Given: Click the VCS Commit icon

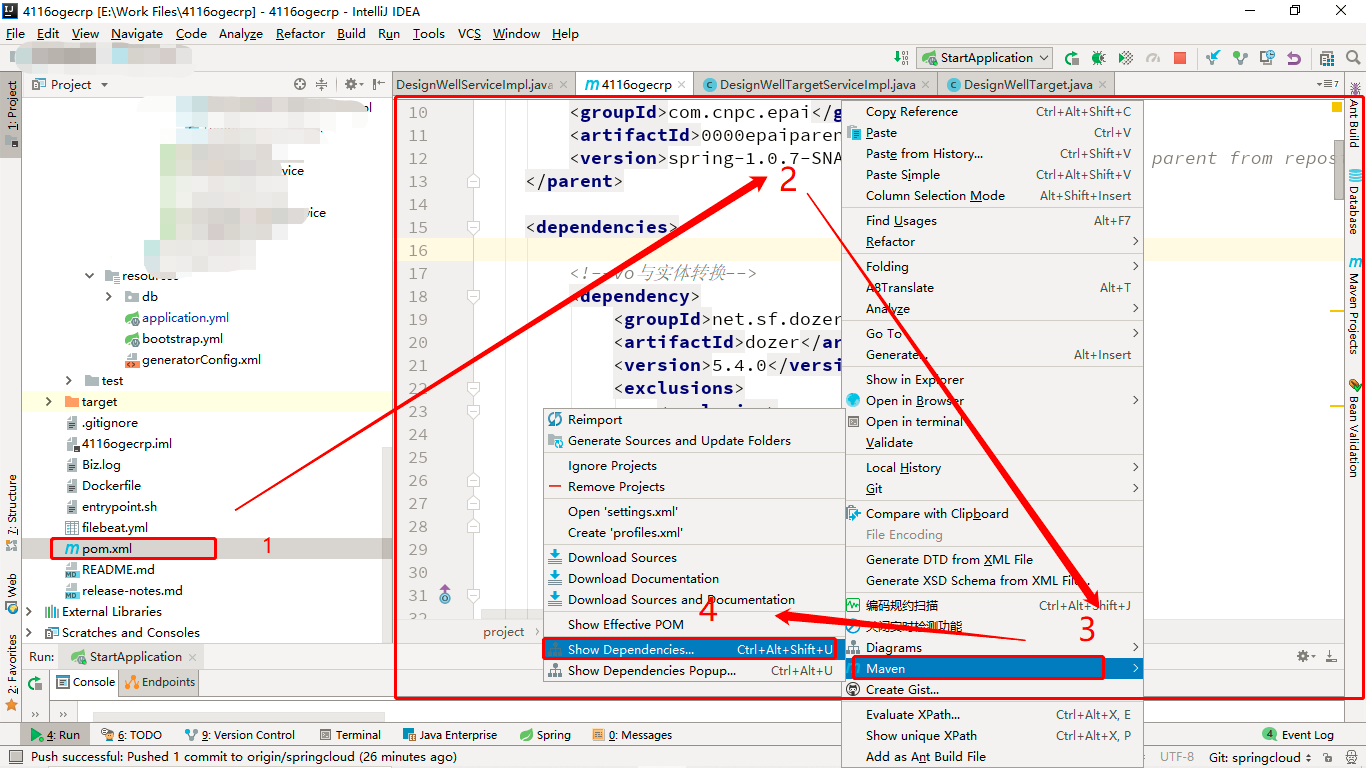Looking at the screenshot, I should (x=1240, y=58).
